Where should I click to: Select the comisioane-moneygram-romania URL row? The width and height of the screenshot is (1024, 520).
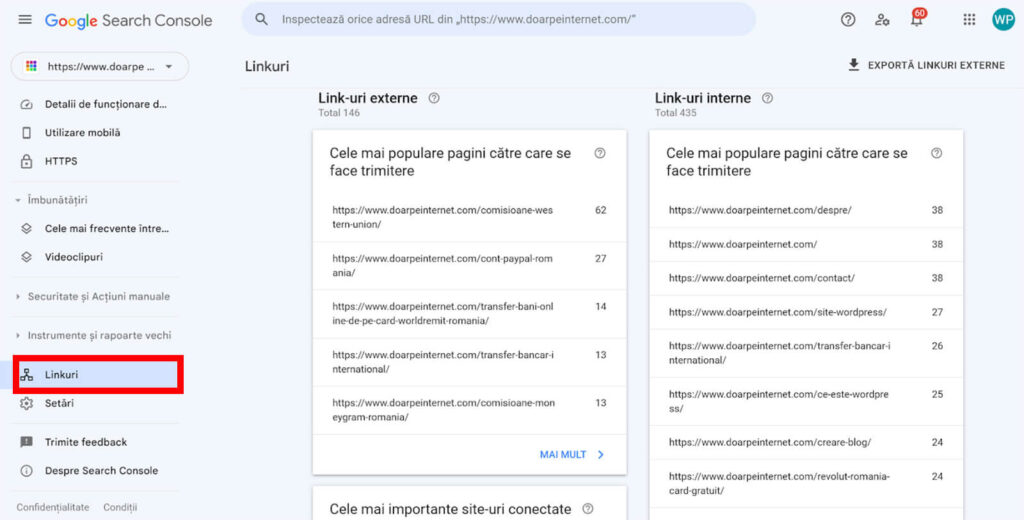(470, 411)
